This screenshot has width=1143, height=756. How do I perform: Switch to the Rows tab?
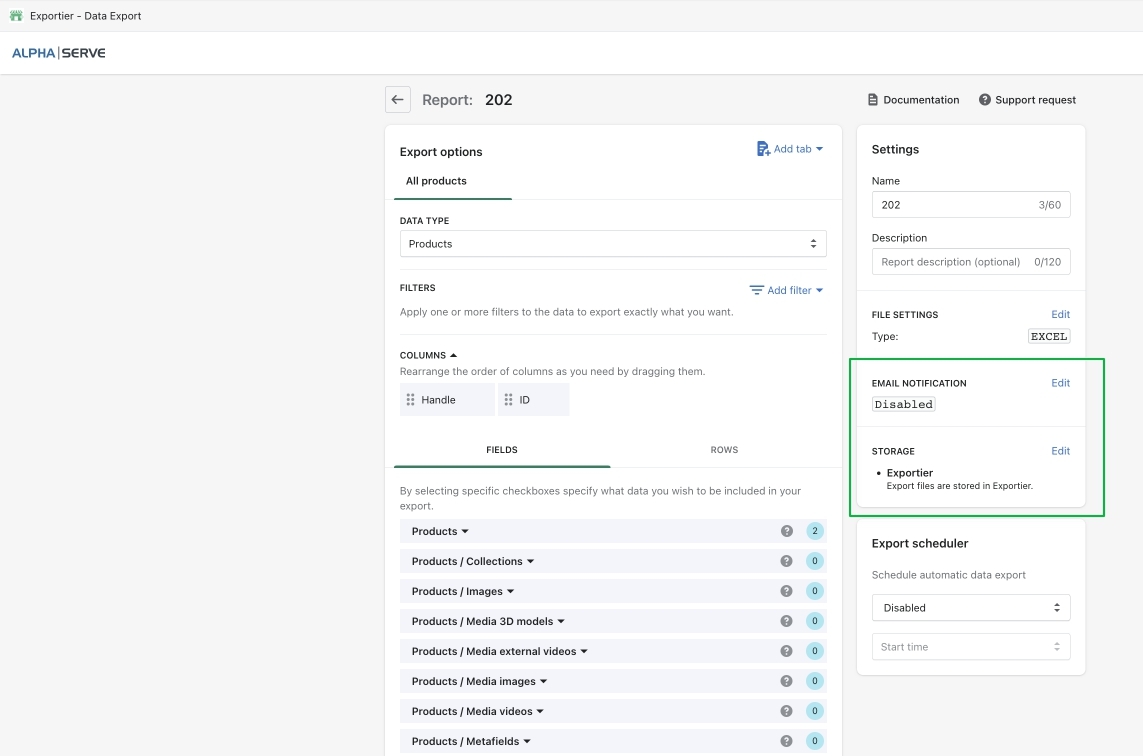tap(724, 450)
